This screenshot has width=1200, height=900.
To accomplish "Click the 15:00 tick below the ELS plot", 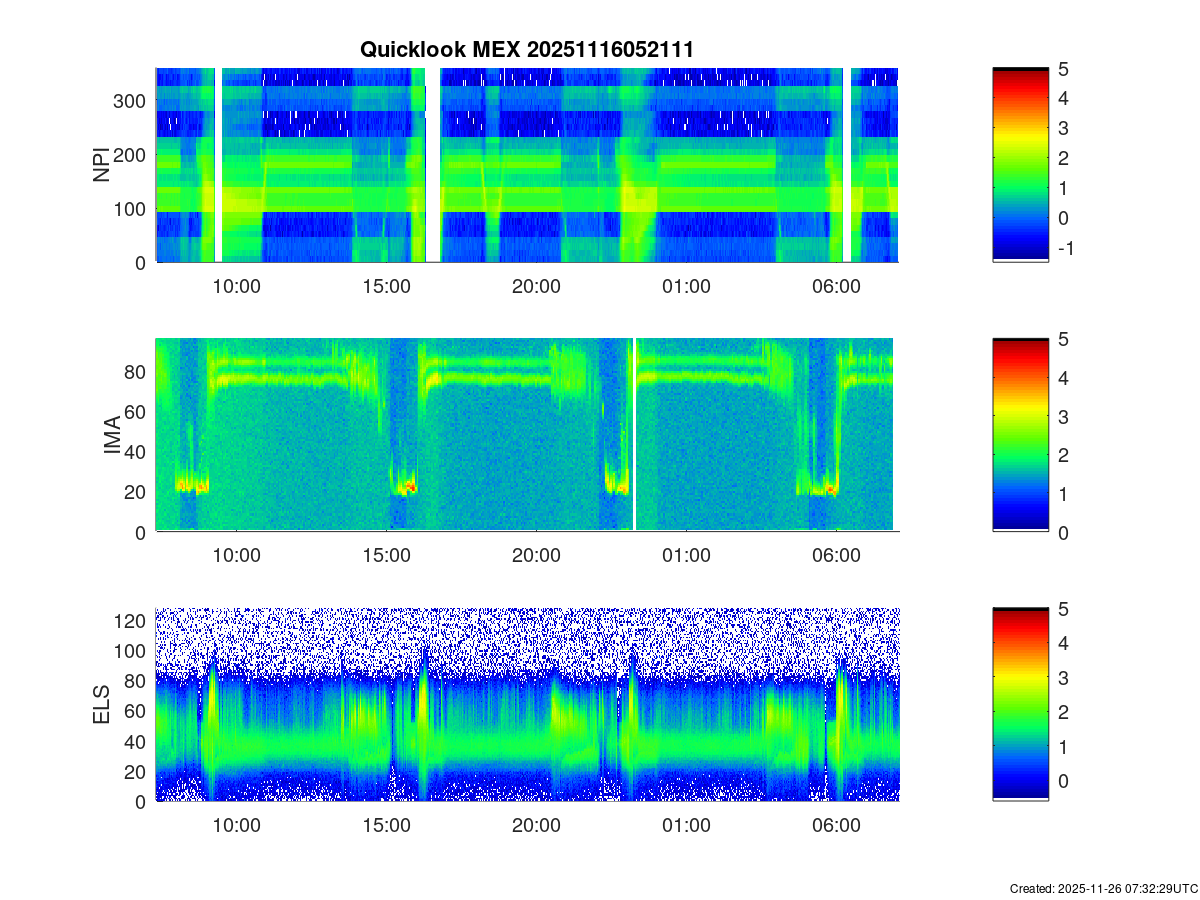I will point(387,826).
